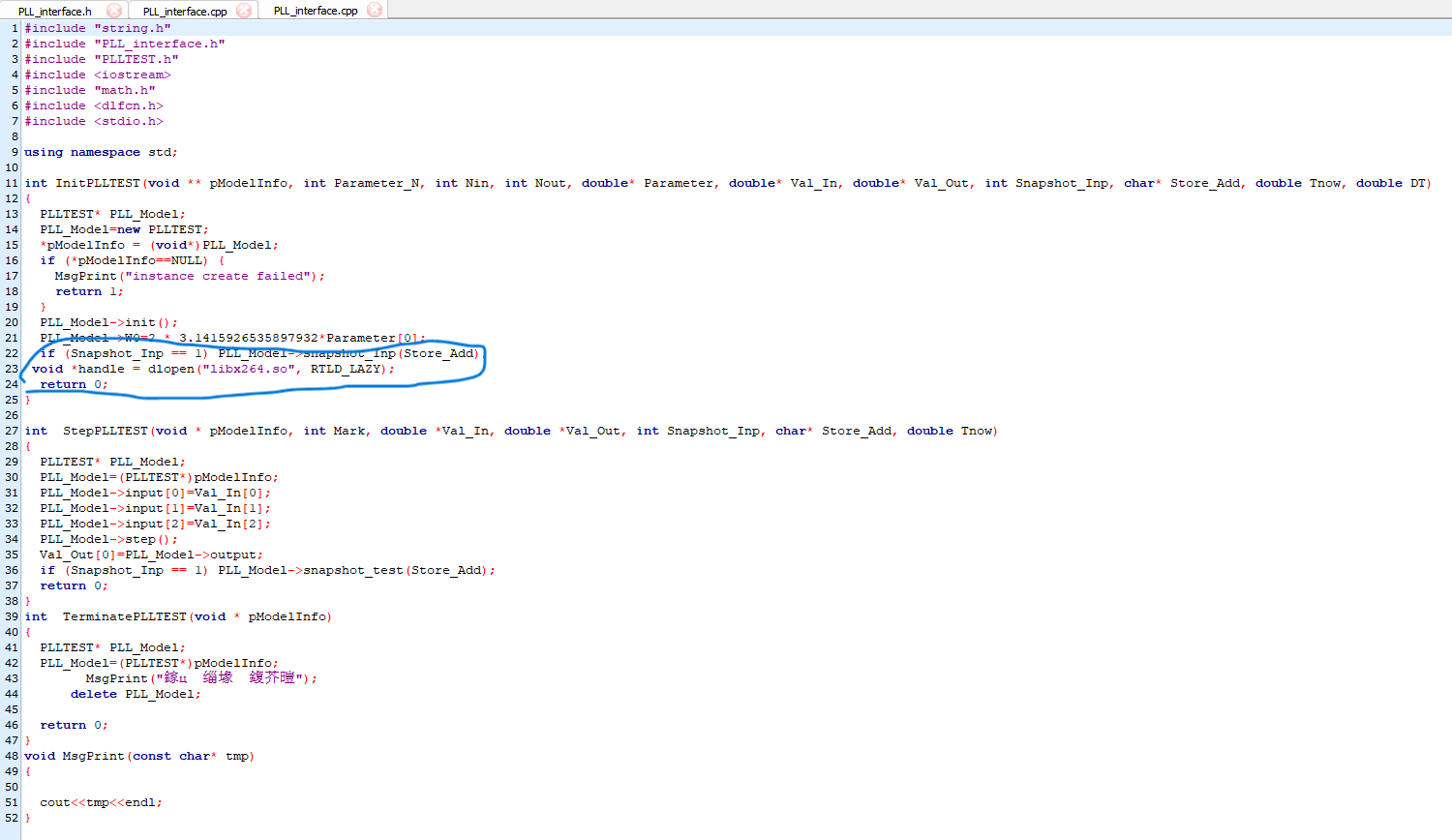Click line number 27 in the gutter
Viewport: 1452px width, 840px height.
click(12, 431)
